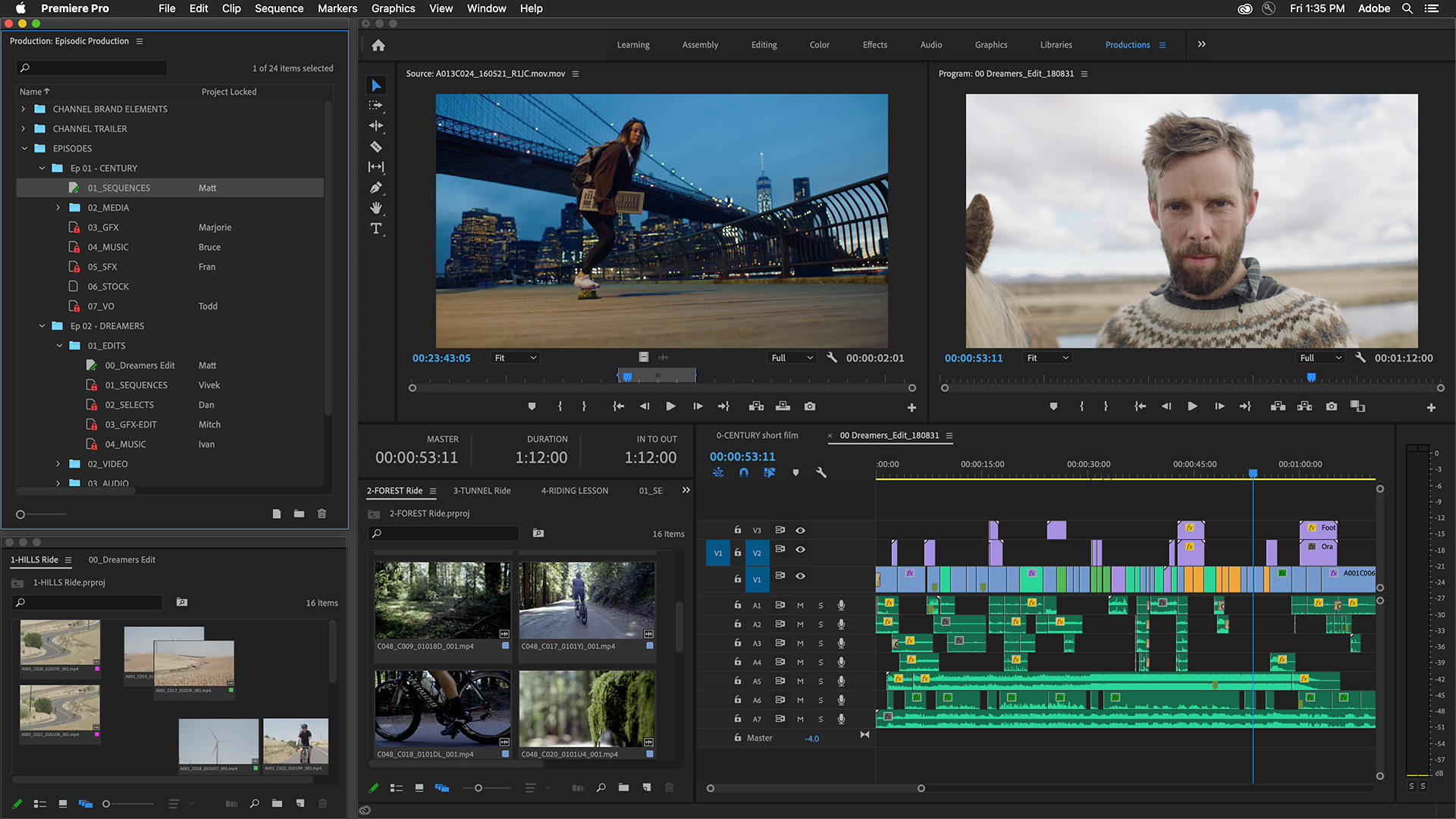Click the Graphics menu in menu bar

pos(391,9)
